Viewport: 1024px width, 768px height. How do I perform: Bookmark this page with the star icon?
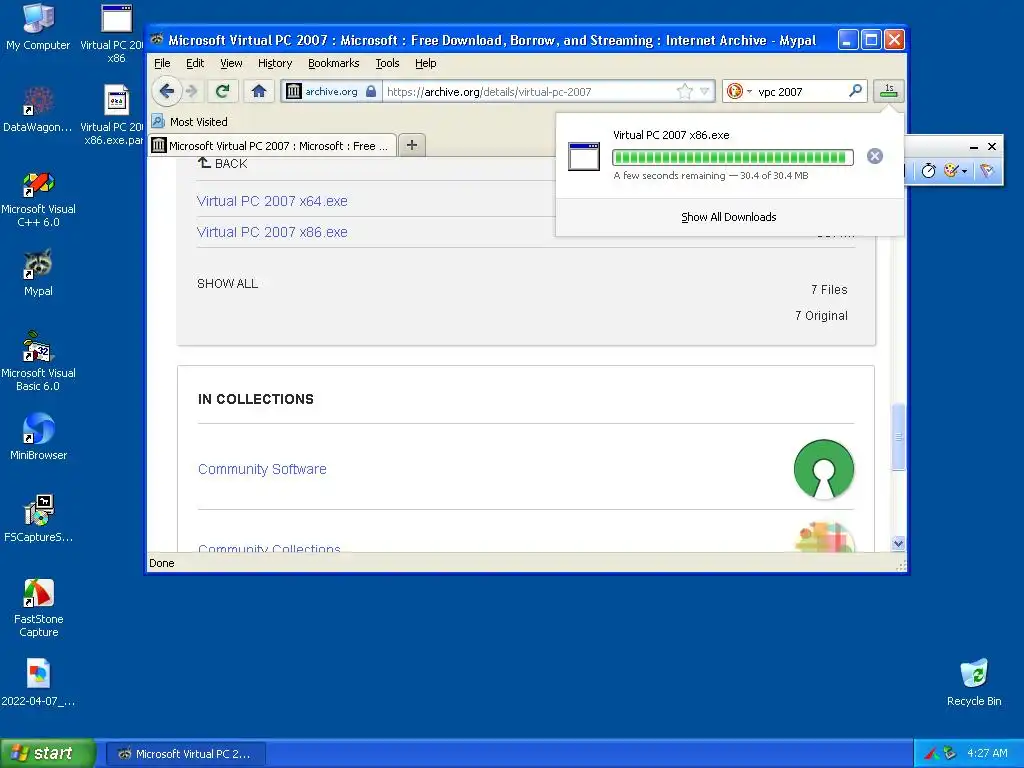[x=684, y=91]
